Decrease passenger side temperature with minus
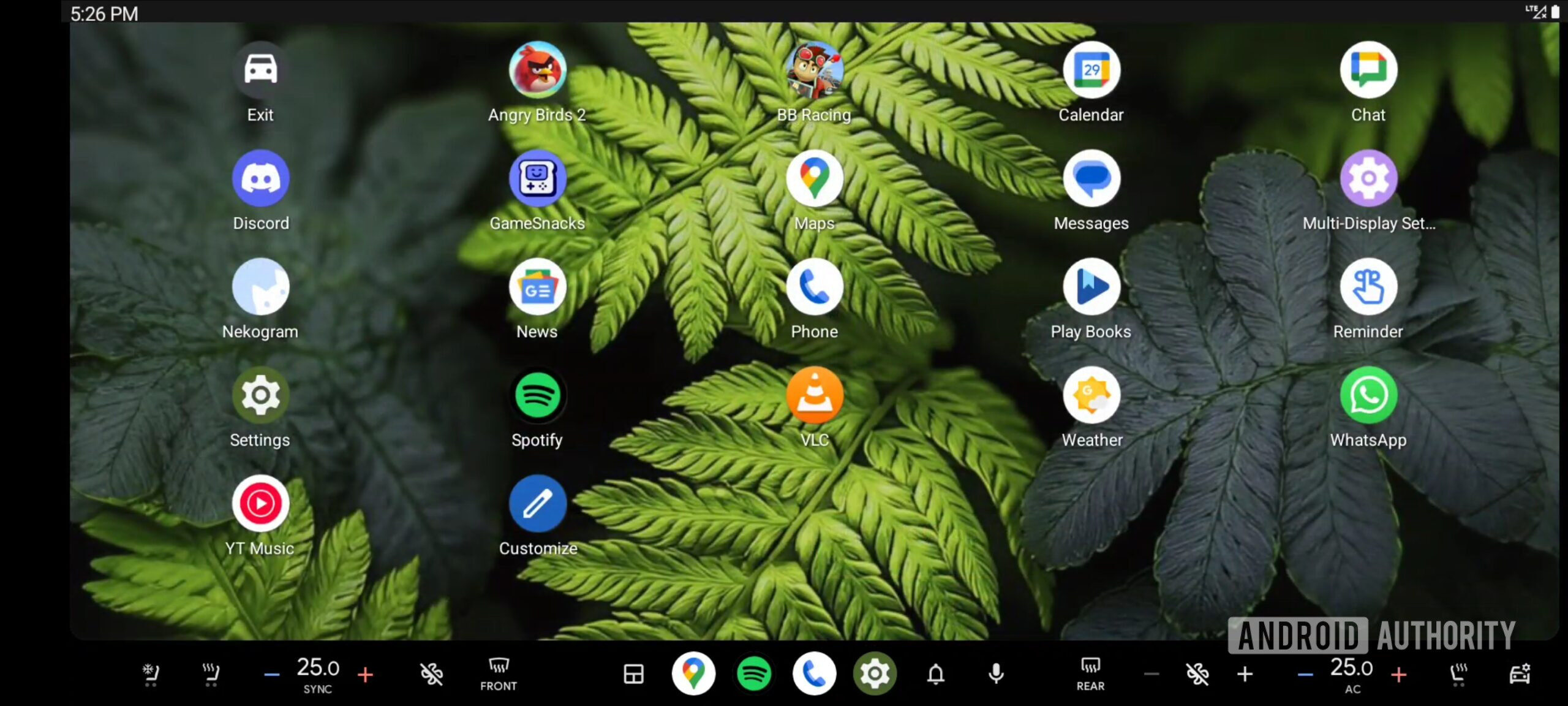Viewport: 1568px width, 706px height. pyautogui.click(x=1305, y=675)
